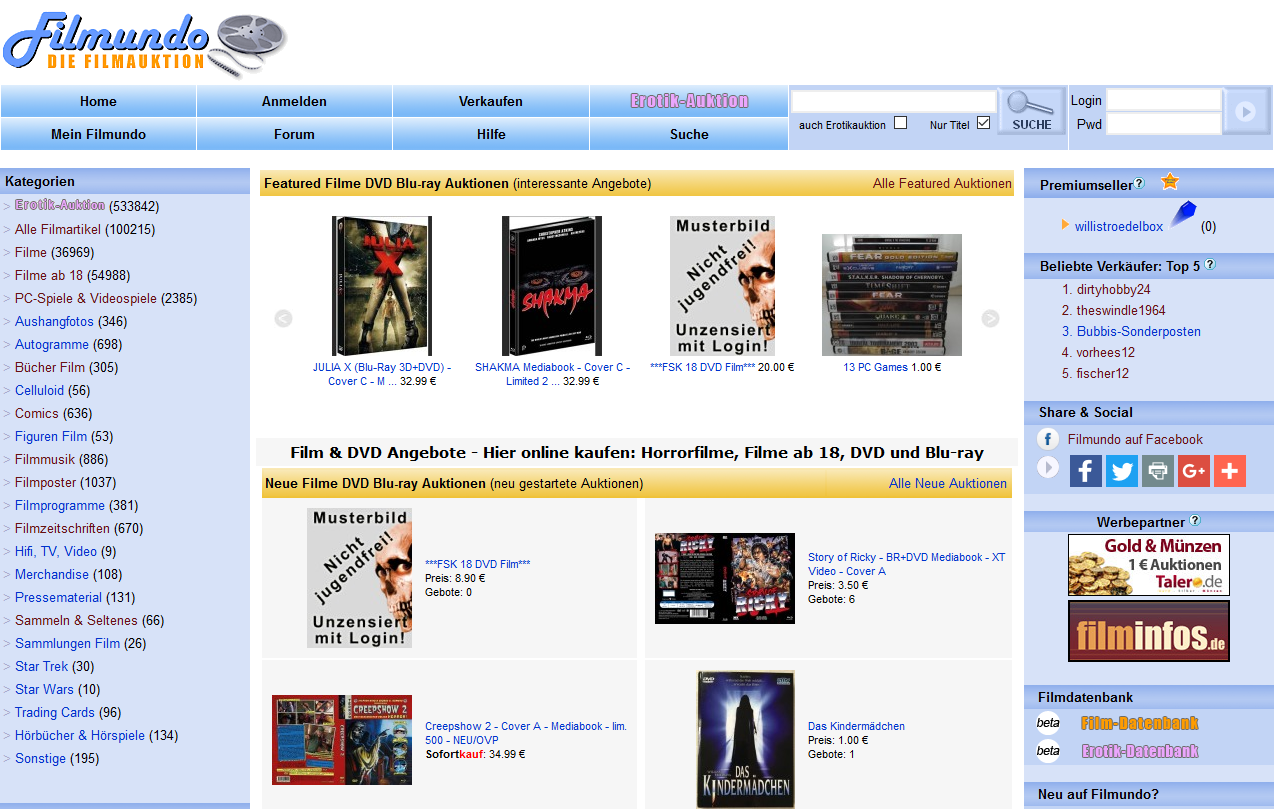Open Creepshow 2 Cover A auction link
The width and height of the screenshot is (1277, 809).
(x=526, y=733)
